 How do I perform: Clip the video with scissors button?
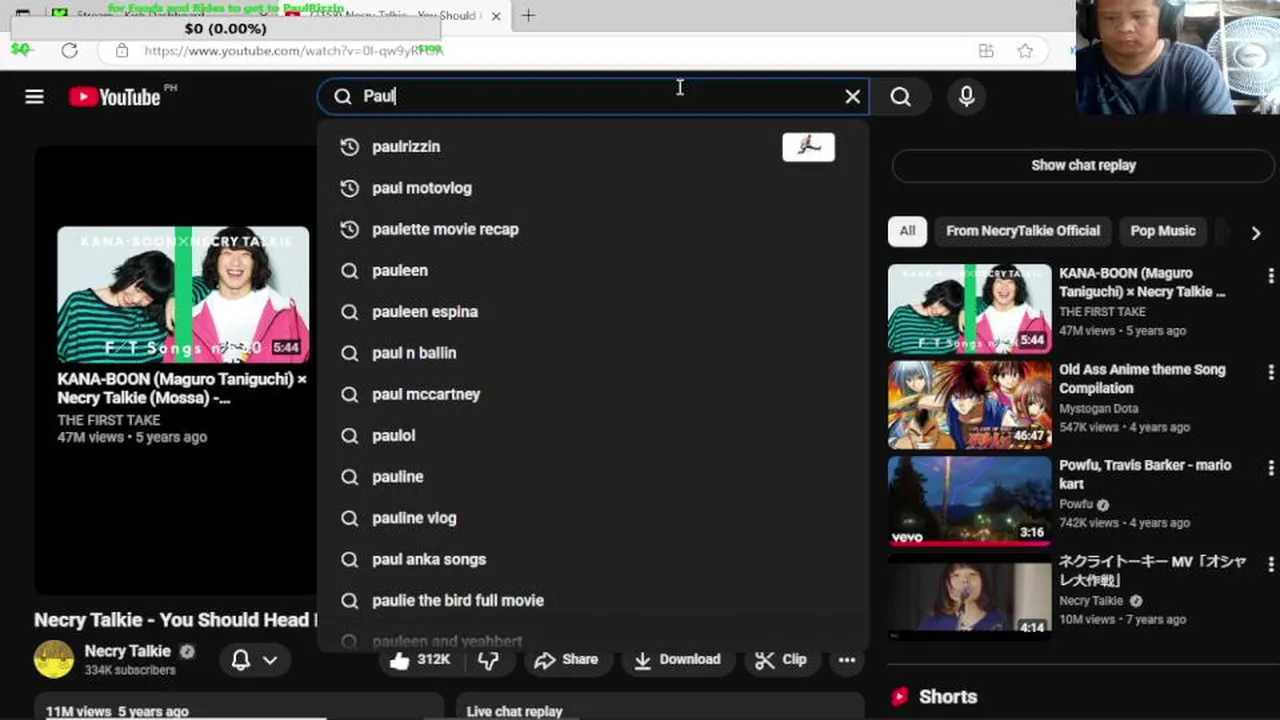point(781,660)
